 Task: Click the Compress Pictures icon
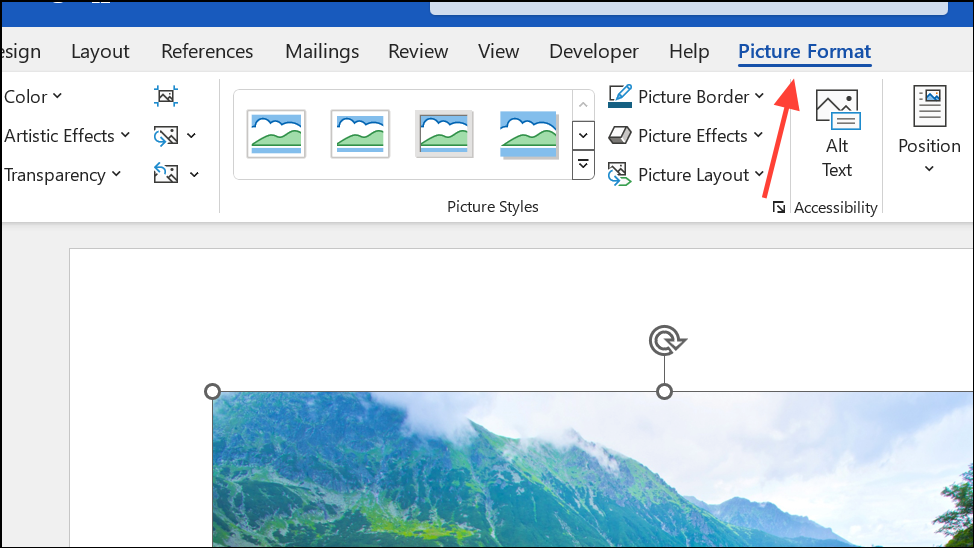point(166,96)
